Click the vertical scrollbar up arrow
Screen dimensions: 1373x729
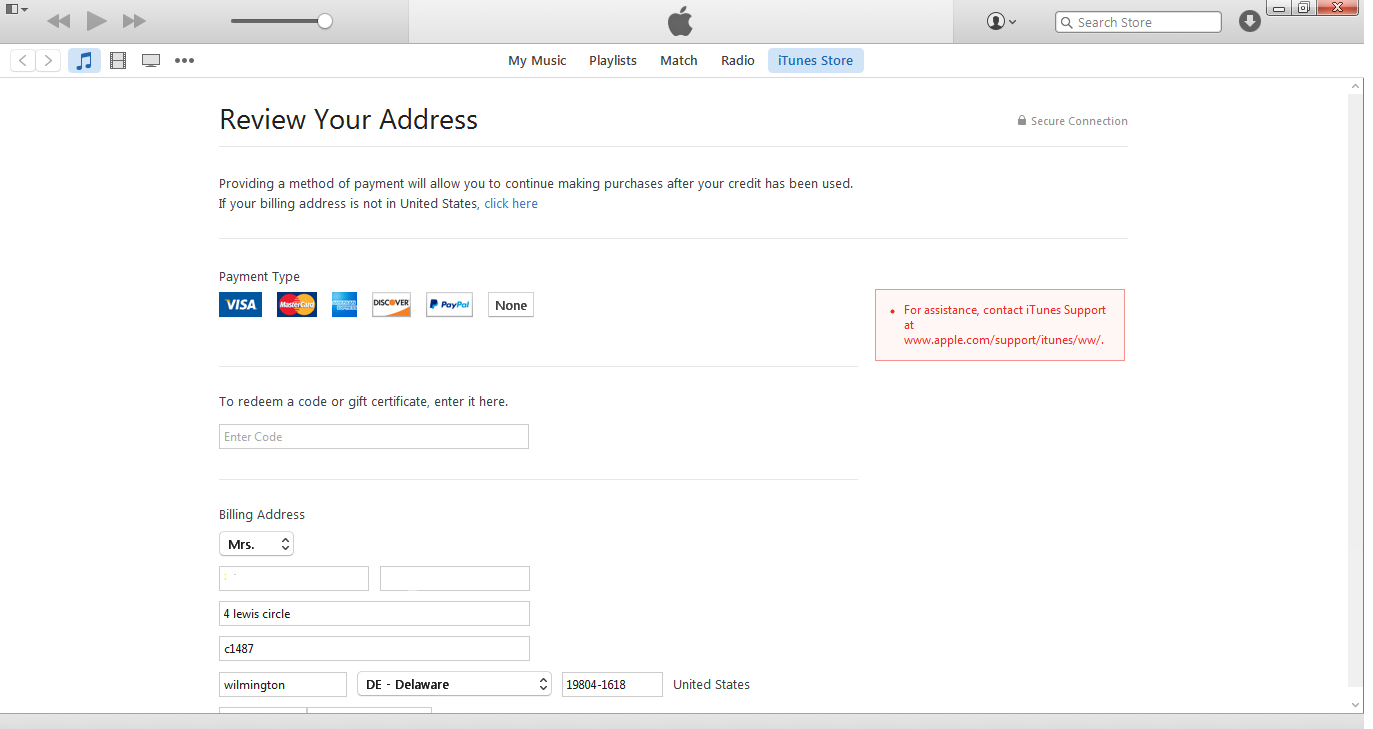(x=1355, y=87)
